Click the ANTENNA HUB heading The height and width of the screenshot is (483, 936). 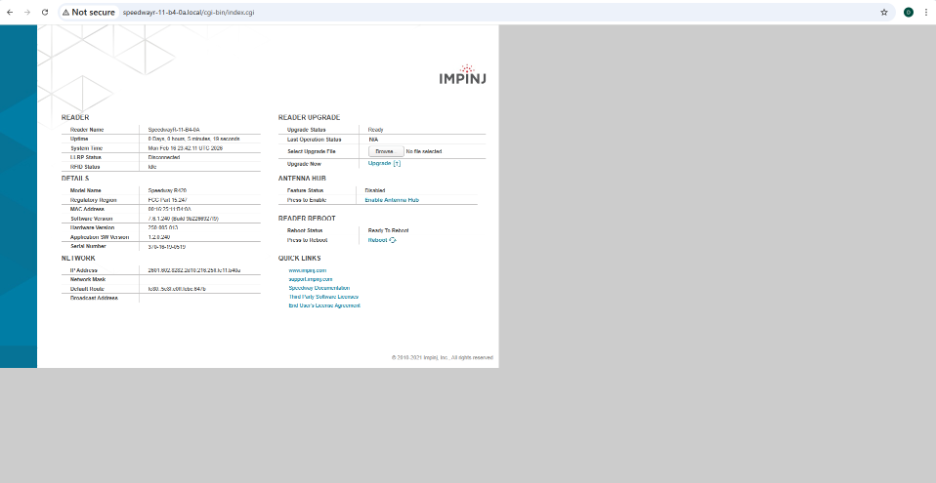click(x=302, y=179)
